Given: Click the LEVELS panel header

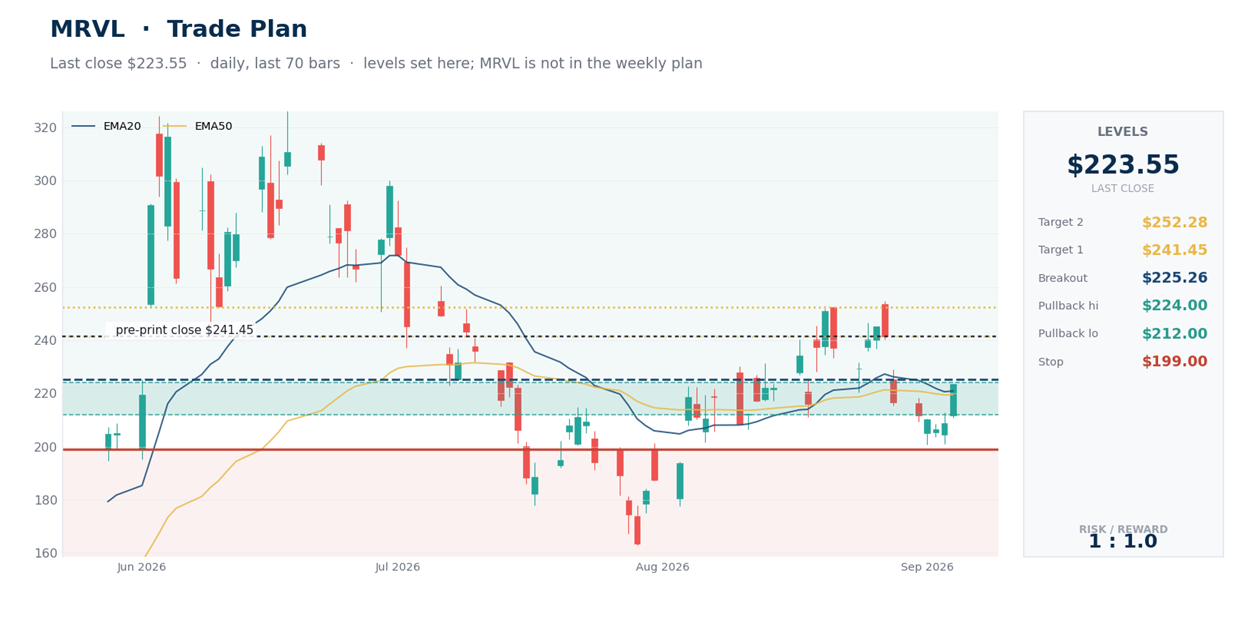Looking at the screenshot, I should tap(1122, 132).
